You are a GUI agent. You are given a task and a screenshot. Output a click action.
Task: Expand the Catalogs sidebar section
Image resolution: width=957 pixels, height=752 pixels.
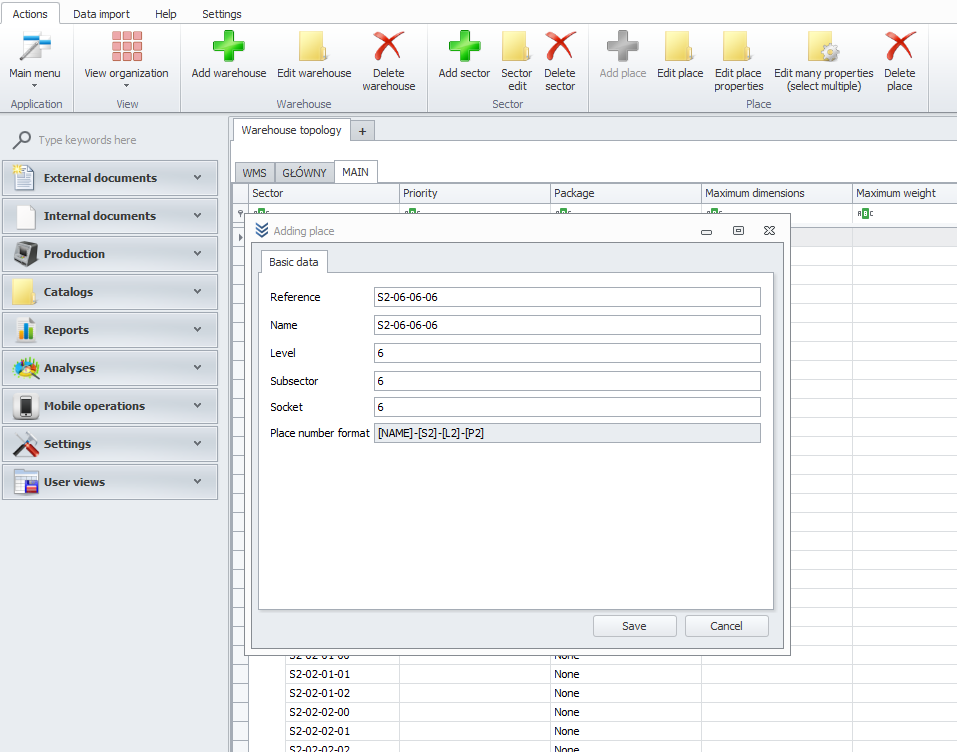(x=110, y=292)
